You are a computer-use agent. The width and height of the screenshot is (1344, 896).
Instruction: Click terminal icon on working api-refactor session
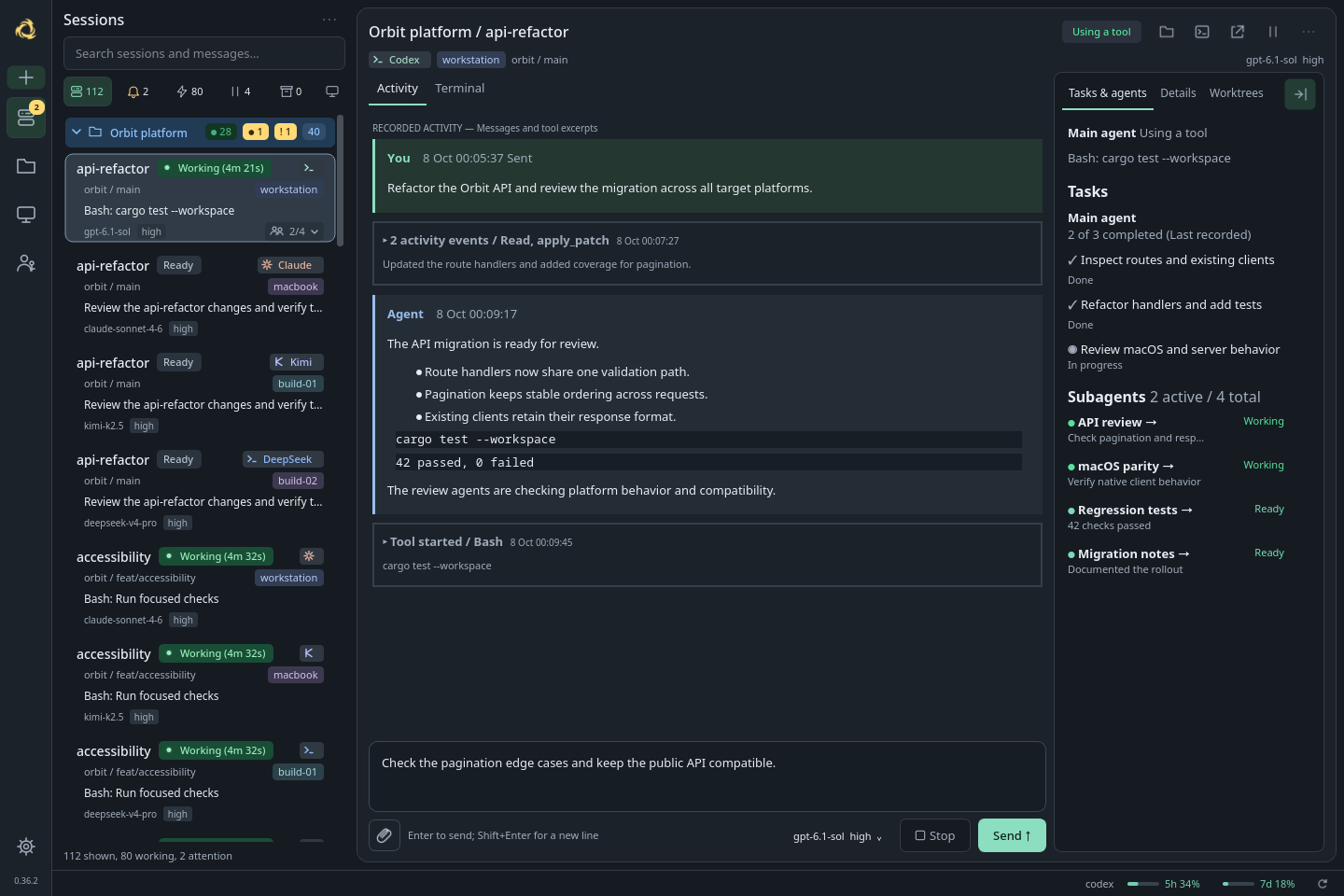309,168
